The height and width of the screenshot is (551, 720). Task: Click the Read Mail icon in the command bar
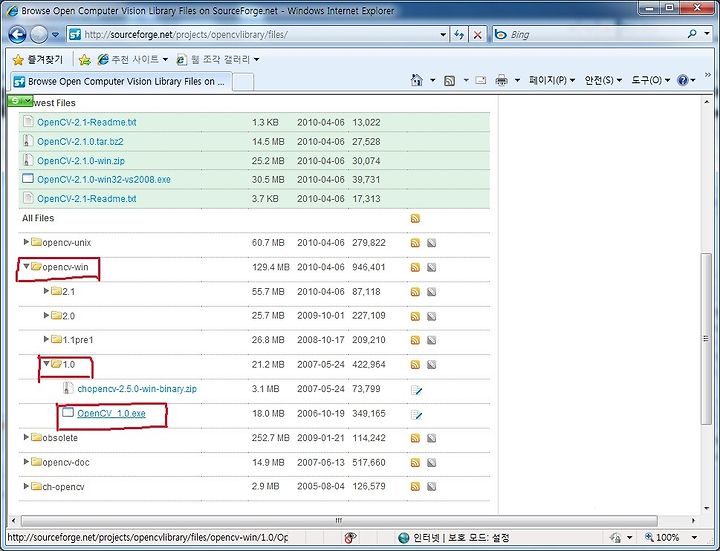click(481, 80)
